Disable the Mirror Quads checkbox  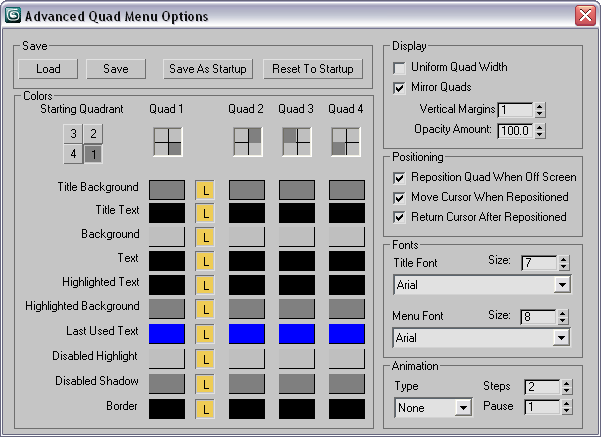[x=399, y=88]
